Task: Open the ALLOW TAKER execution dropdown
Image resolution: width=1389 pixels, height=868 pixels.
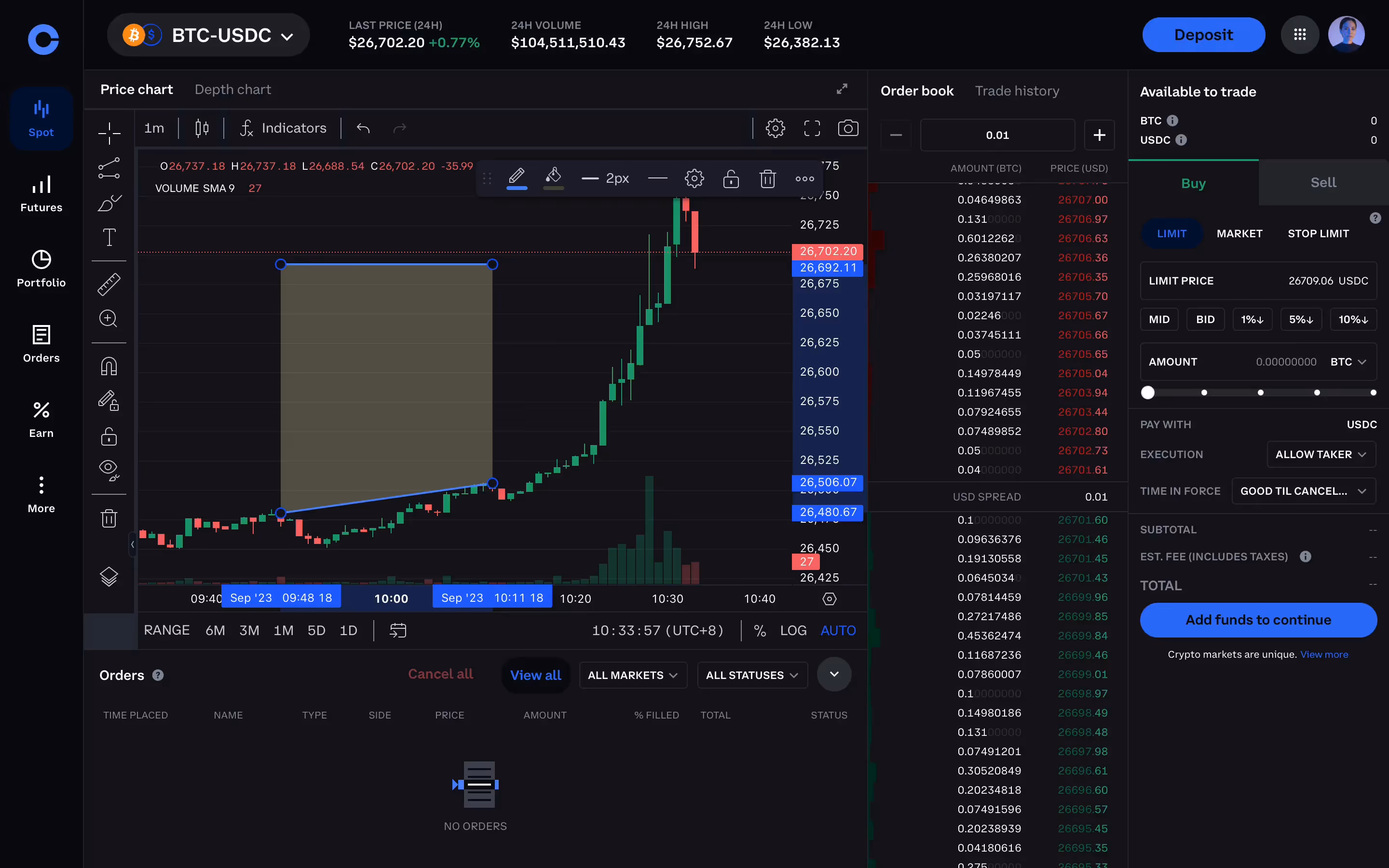Action: 1321,454
